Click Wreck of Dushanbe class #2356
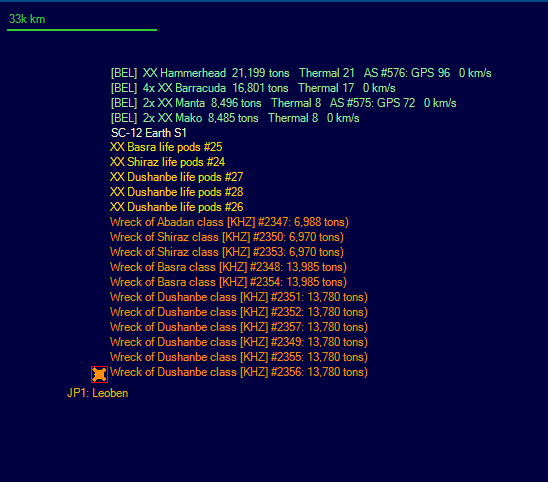This screenshot has height=482, width=548. coord(239,372)
